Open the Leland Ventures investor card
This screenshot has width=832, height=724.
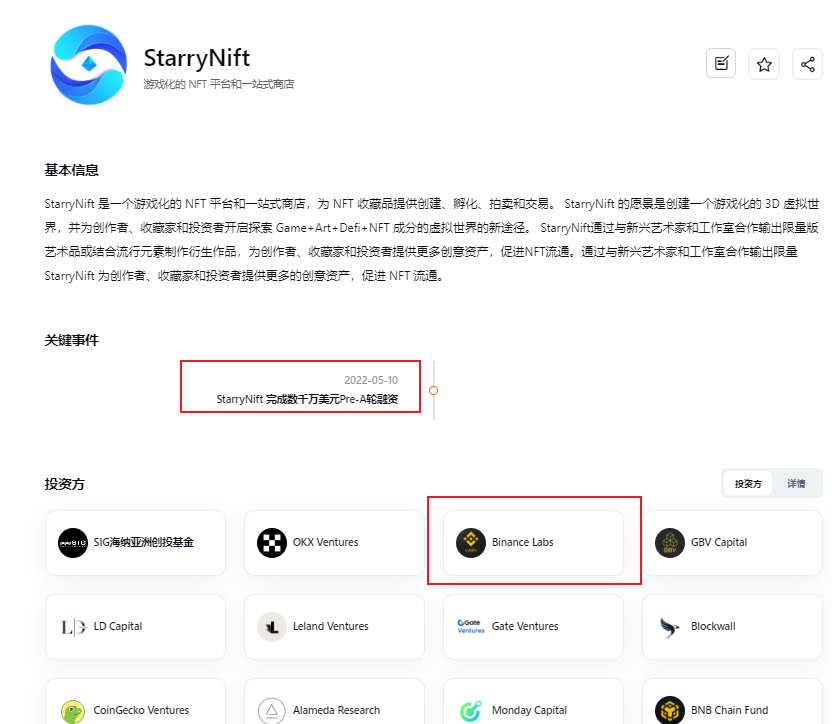click(334, 627)
